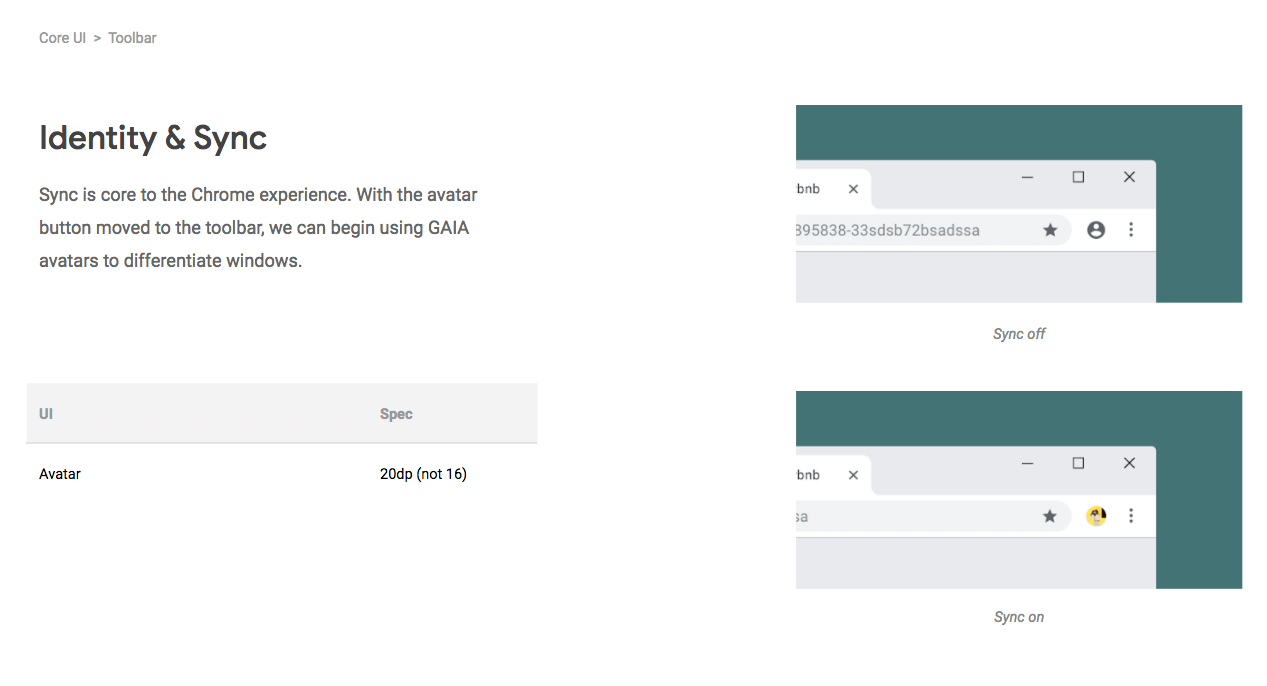The height and width of the screenshot is (686, 1267).
Task: Click the generic avatar icon in Sync off toolbar
Action: tap(1096, 230)
